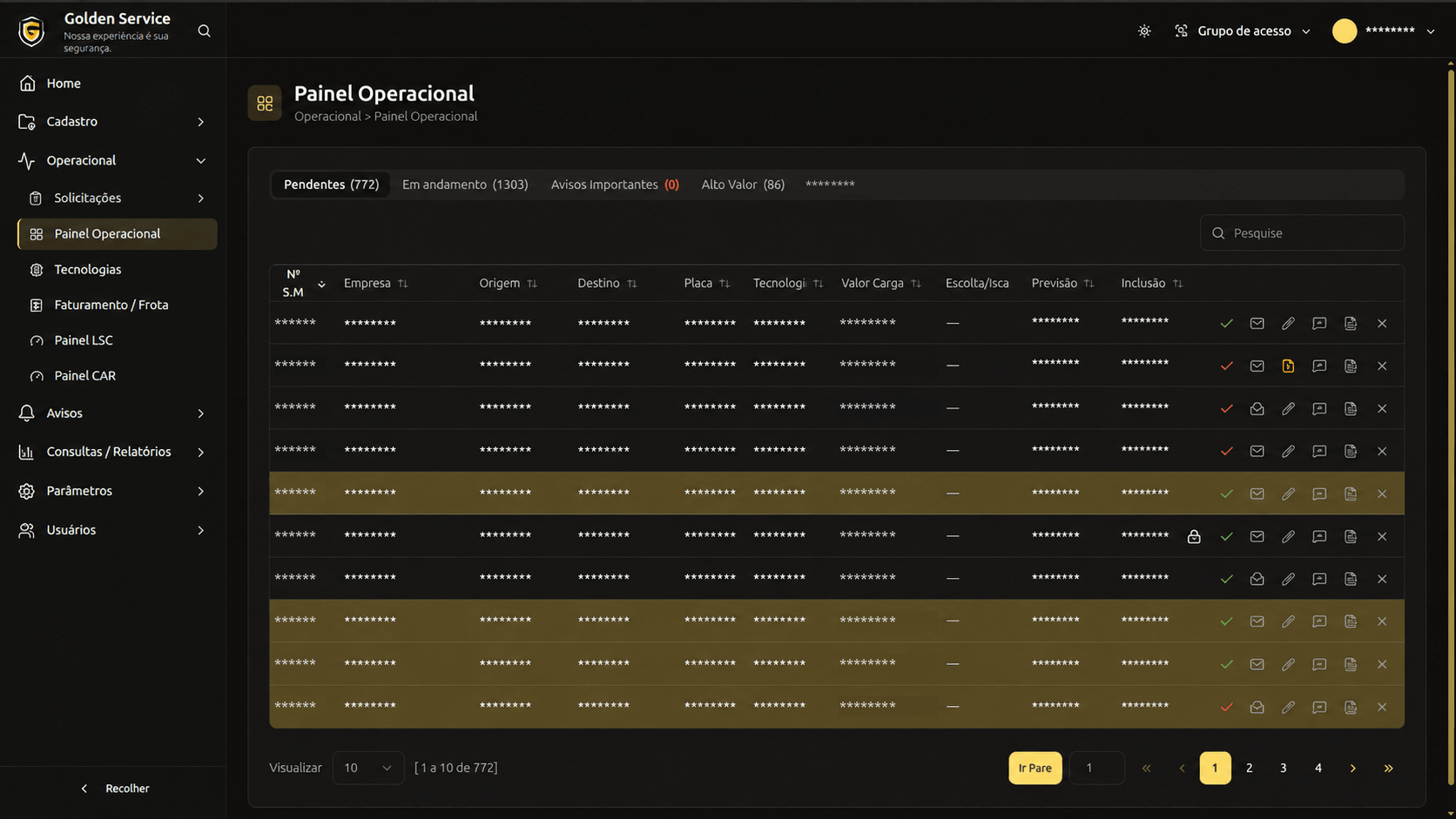Open the document icon in the first table row

[1351, 324]
